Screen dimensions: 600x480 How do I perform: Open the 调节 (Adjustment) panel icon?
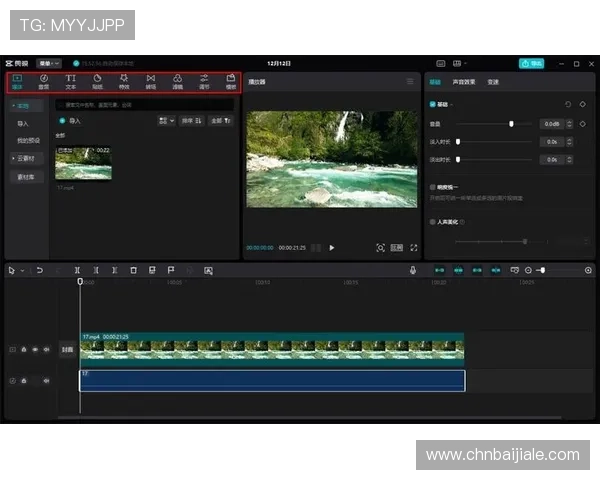[204, 80]
